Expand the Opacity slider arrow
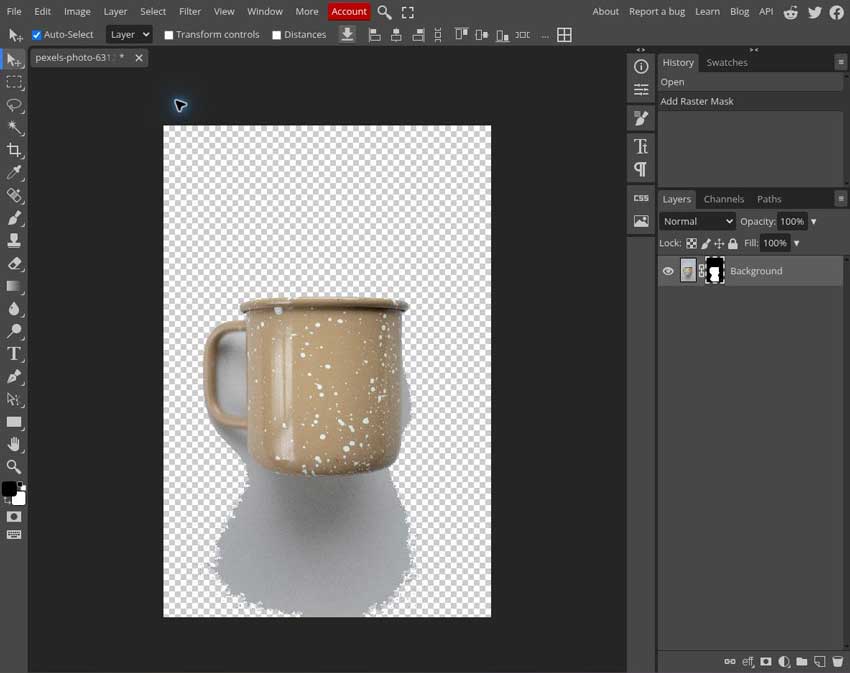 click(814, 222)
